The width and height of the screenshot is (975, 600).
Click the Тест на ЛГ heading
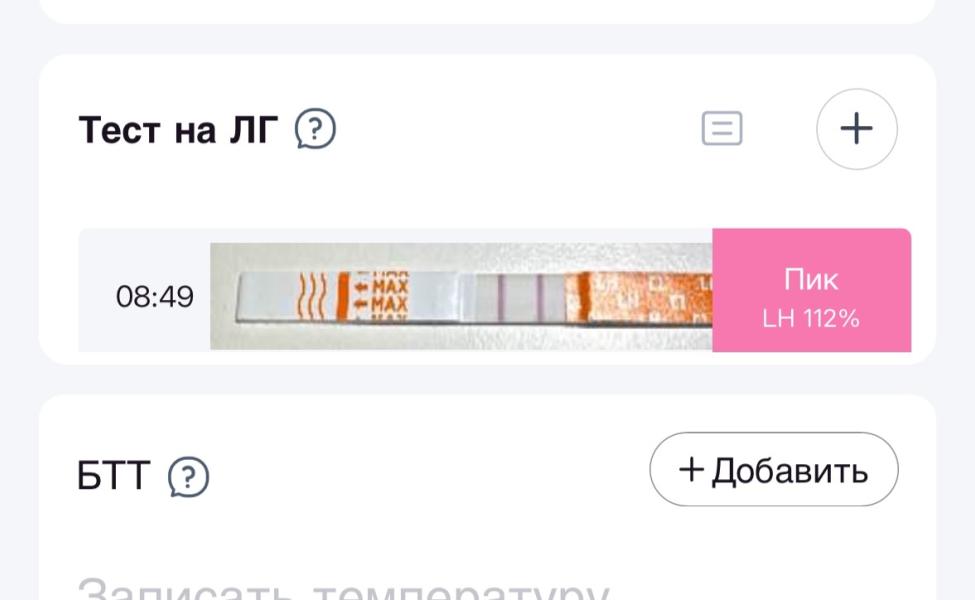178,129
